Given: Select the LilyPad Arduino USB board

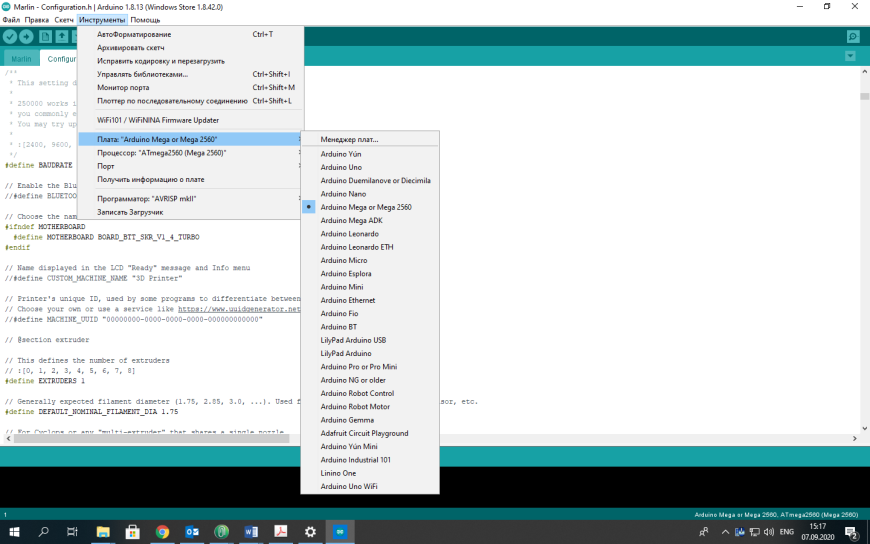Looking at the screenshot, I should [370, 340].
